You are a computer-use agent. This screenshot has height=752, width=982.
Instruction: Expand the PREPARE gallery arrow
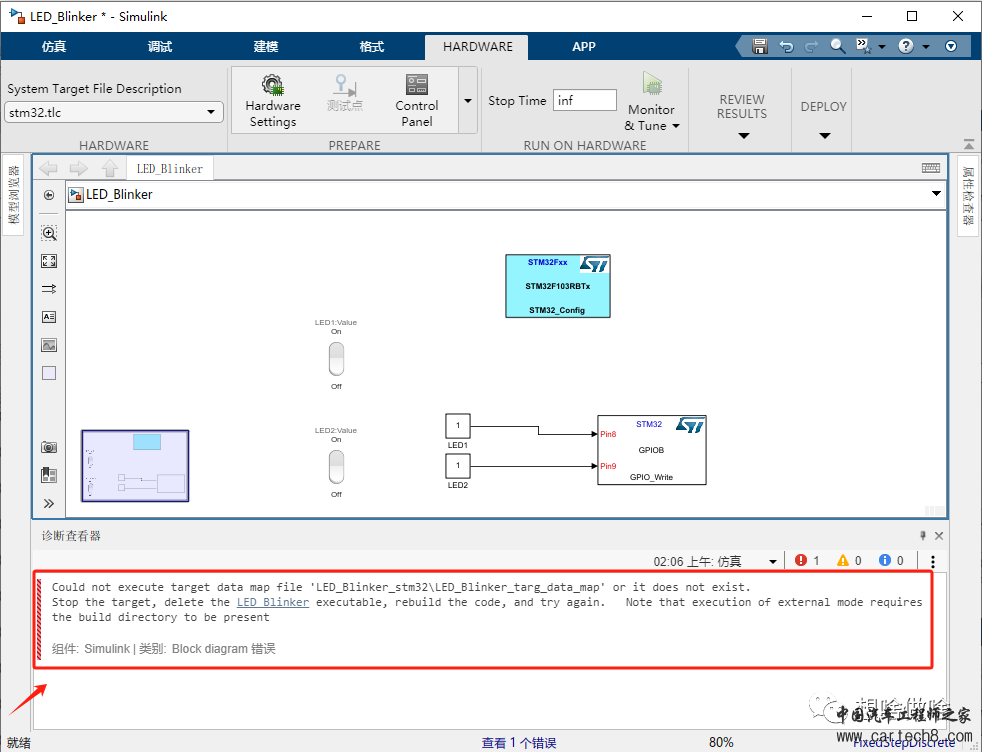pos(468,101)
